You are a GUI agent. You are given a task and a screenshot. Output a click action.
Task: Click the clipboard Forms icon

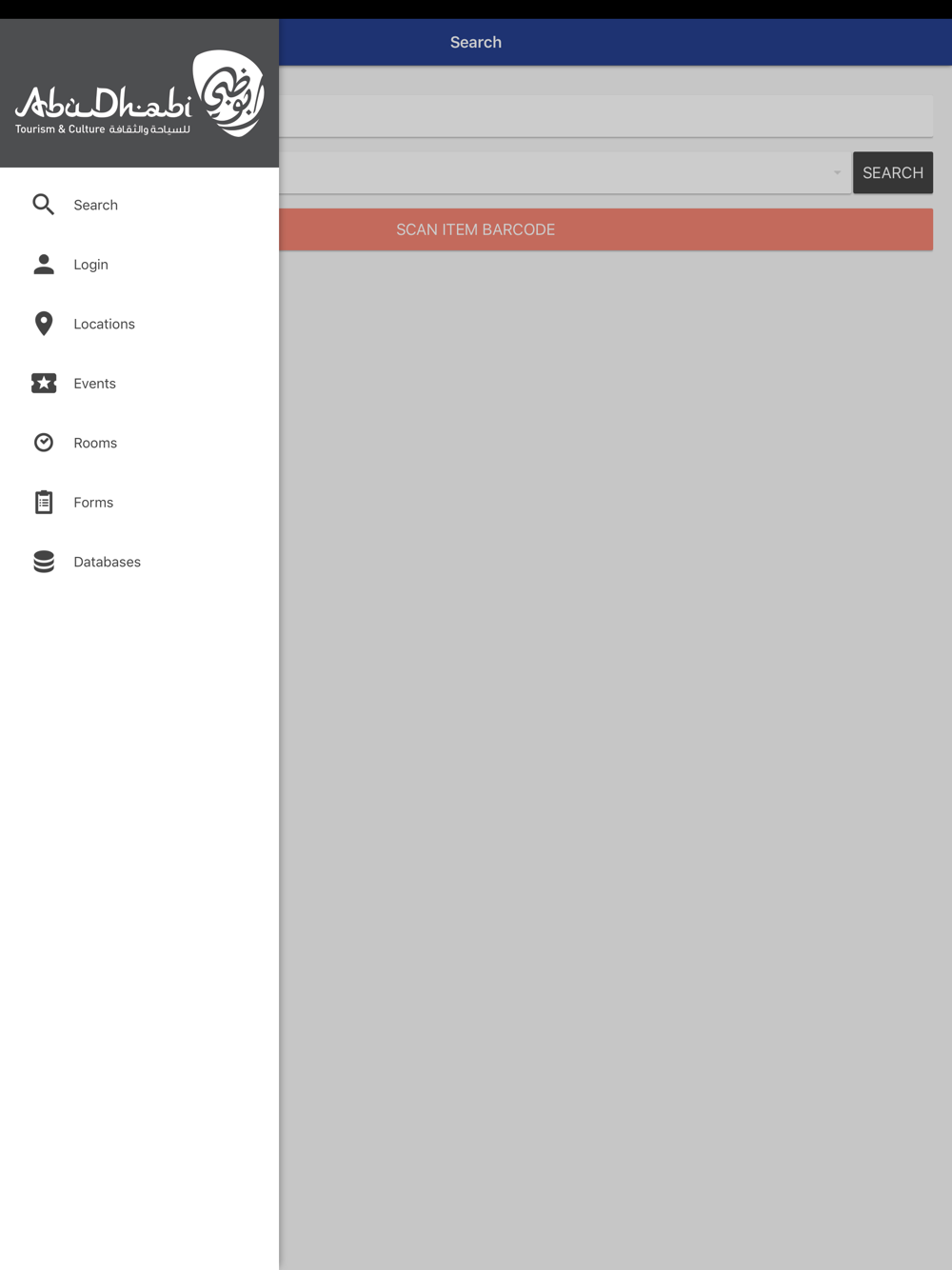coord(44,502)
